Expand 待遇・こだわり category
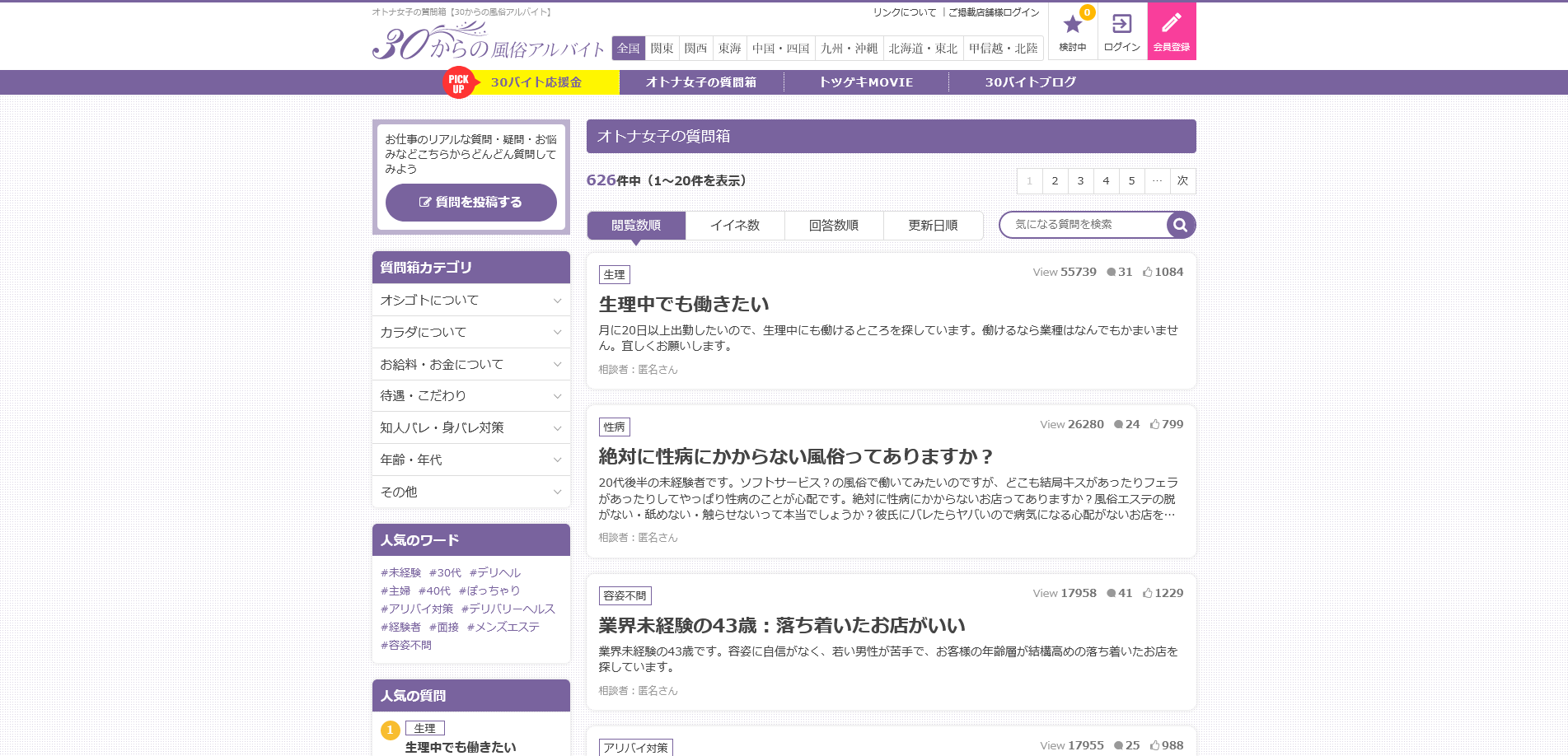The image size is (1568, 756). click(x=470, y=396)
